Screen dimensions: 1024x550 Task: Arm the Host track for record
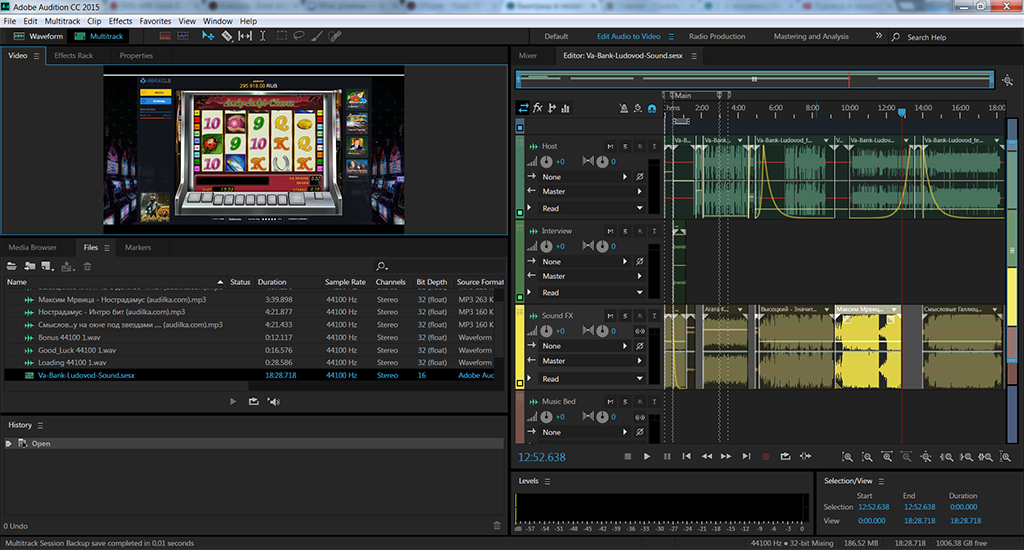639,146
